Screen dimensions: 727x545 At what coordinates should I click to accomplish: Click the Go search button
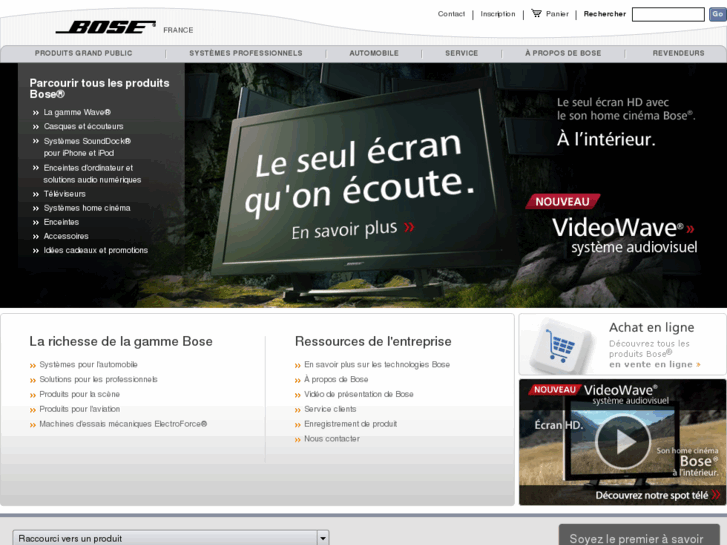point(717,14)
